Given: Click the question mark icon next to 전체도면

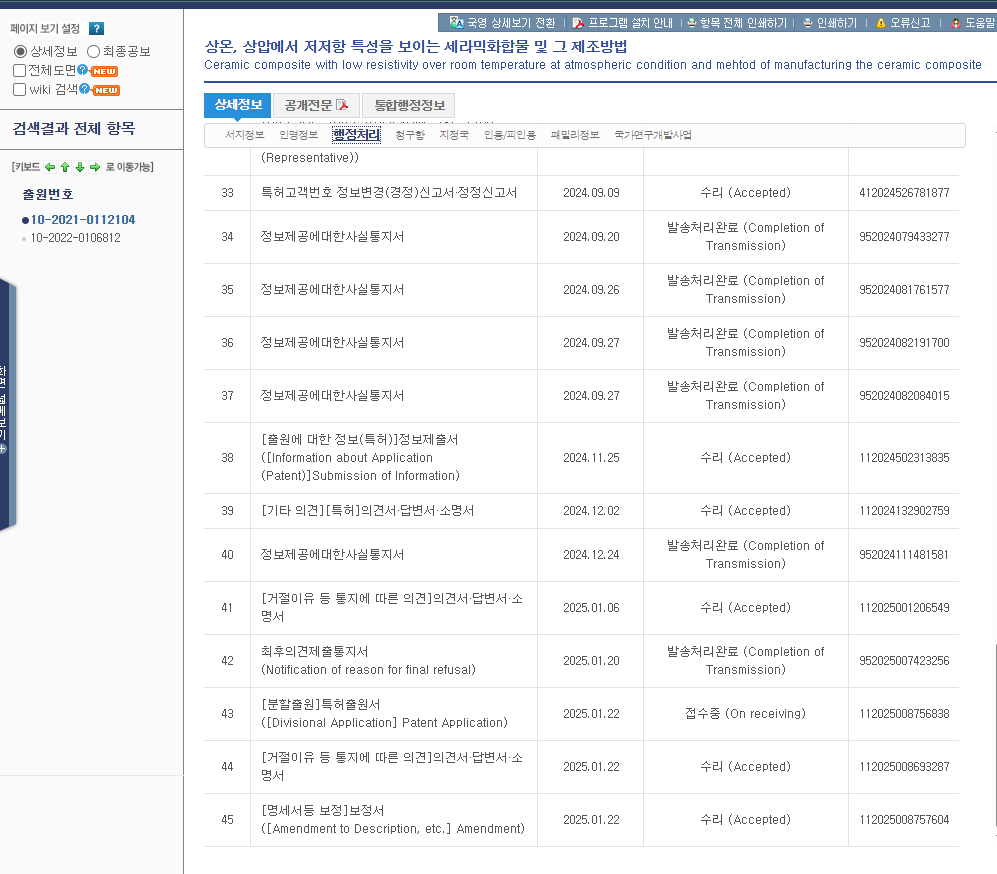Looking at the screenshot, I should 83,70.
